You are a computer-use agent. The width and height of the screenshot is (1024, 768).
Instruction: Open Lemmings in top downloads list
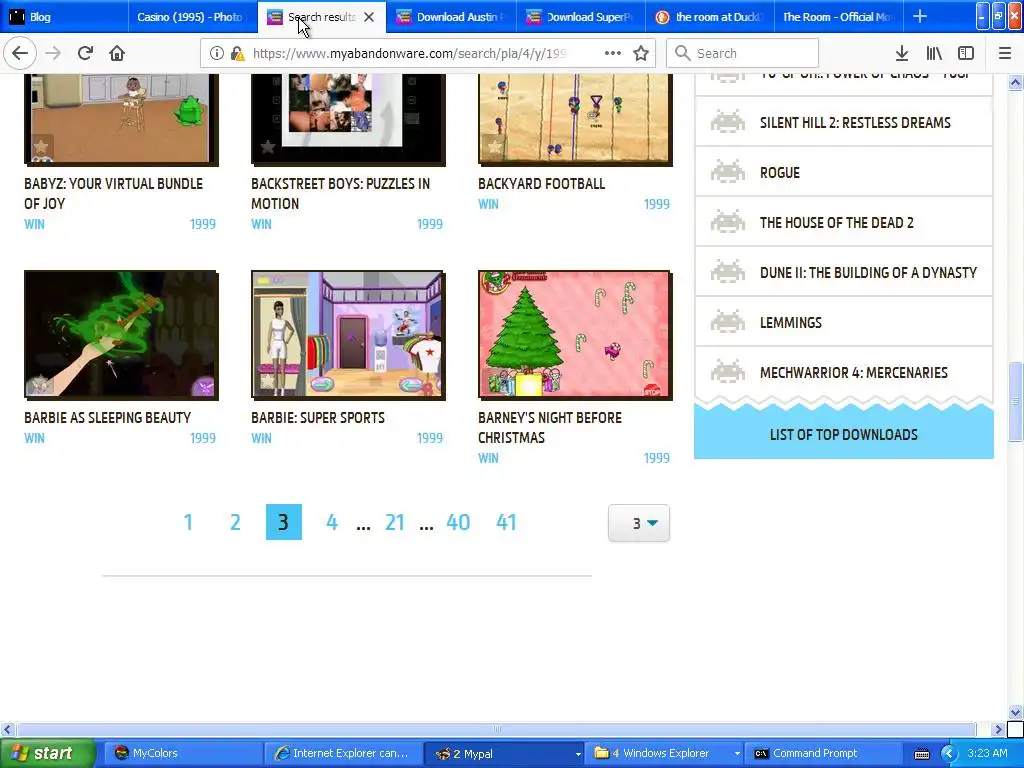pyautogui.click(x=791, y=323)
